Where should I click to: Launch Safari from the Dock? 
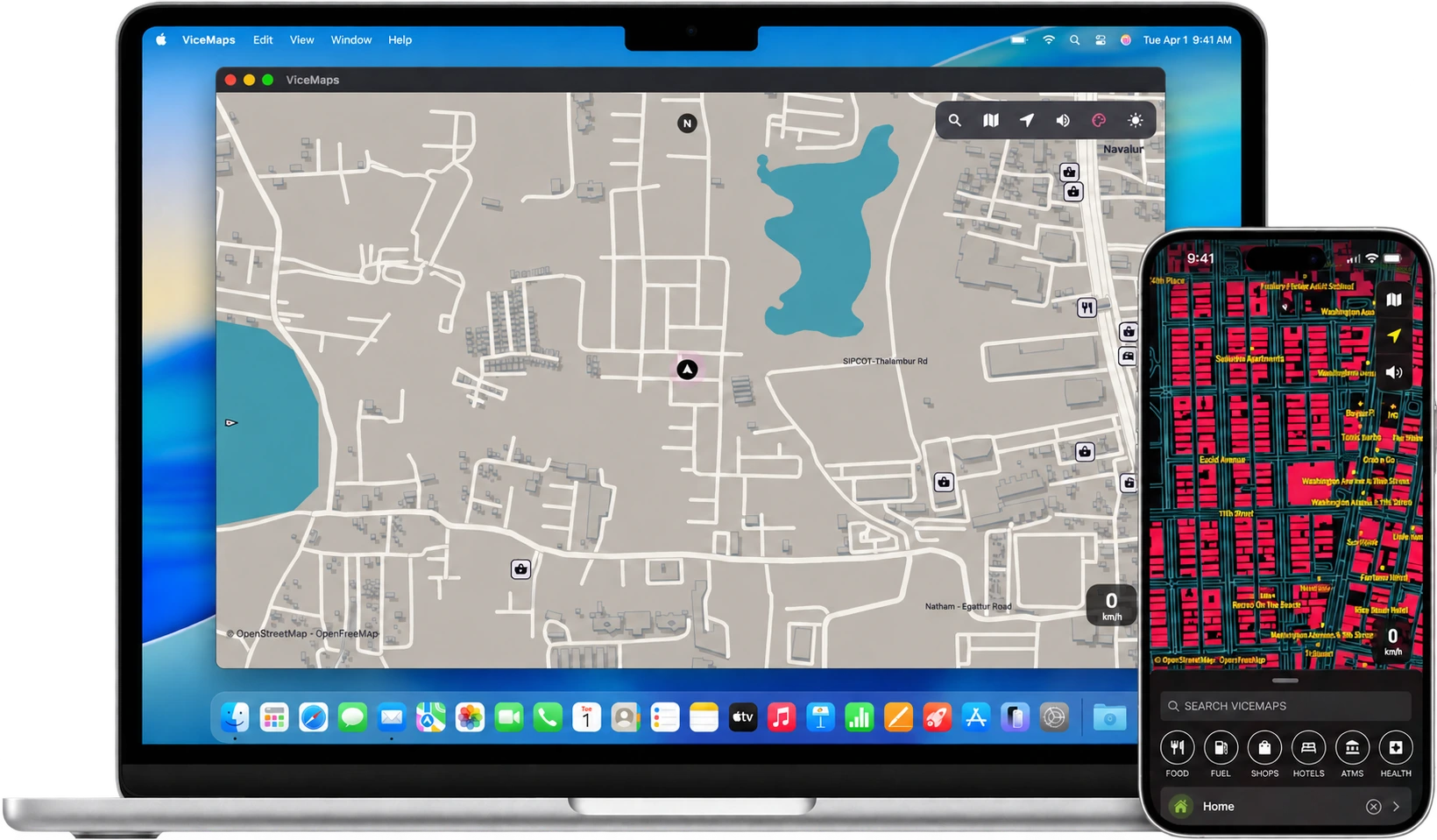tap(313, 718)
